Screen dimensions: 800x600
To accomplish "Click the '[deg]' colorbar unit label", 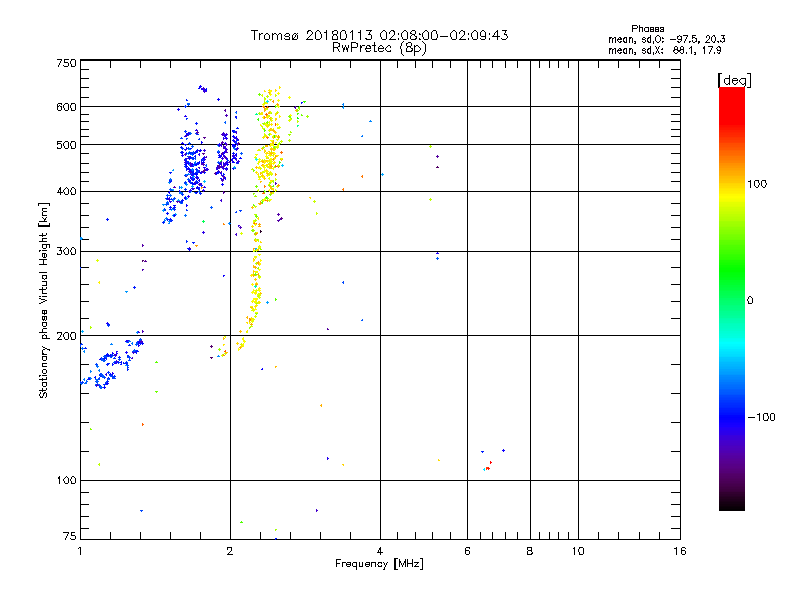I will click(734, 80).
